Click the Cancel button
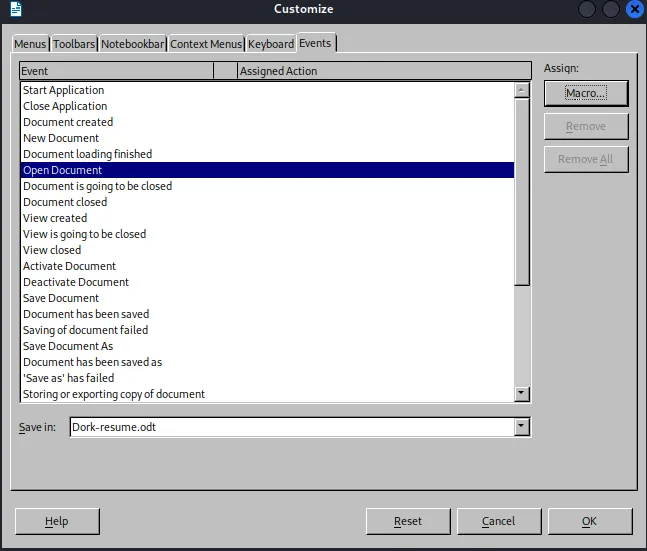647x551 pixels. tap(498, 521)
